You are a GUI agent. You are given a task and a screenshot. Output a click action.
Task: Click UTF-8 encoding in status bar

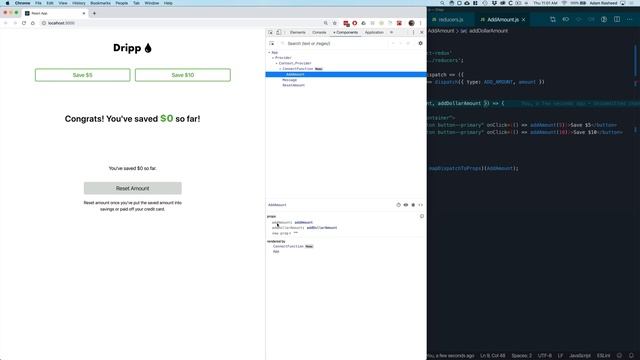pos(545,356)
